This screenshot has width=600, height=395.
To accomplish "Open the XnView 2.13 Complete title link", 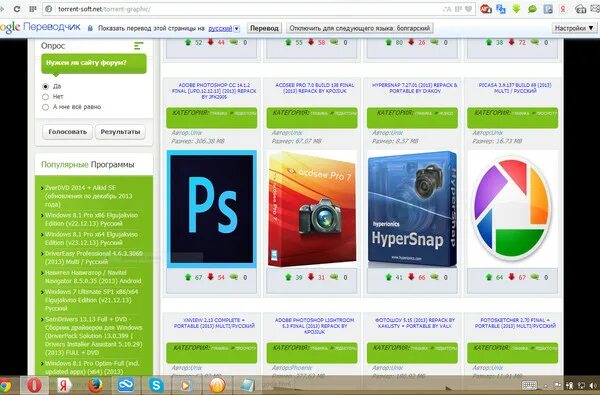I will pyautogui.click(x=214, y=323).
